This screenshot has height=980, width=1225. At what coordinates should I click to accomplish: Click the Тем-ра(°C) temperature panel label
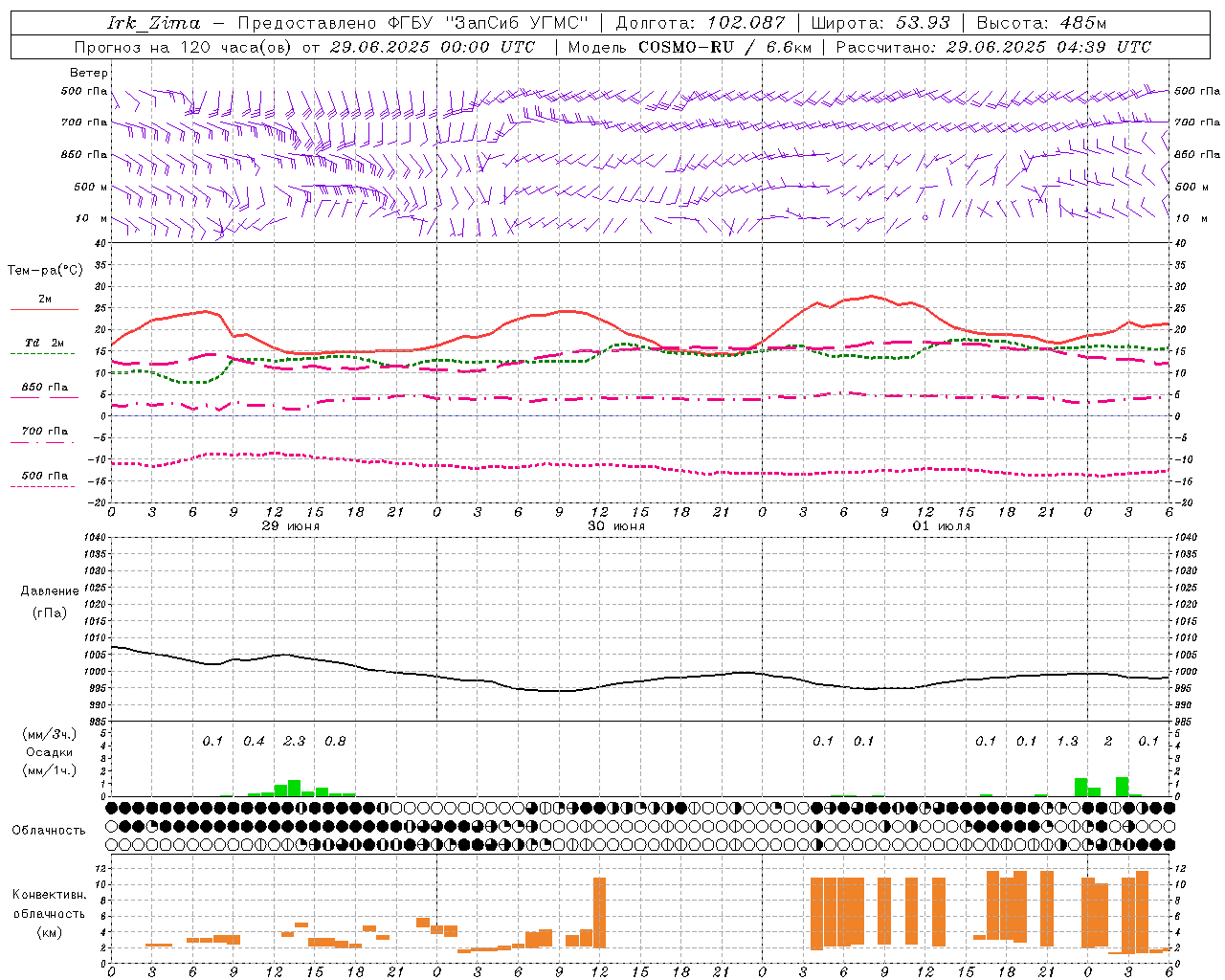click(x=45, y=271)
